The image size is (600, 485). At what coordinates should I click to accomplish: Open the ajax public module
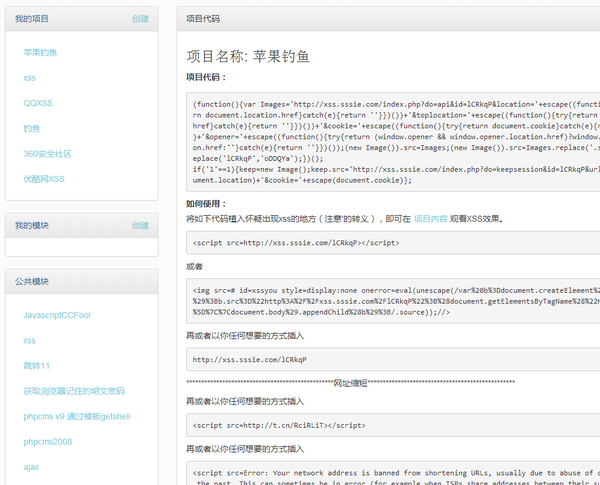point(31,467)
